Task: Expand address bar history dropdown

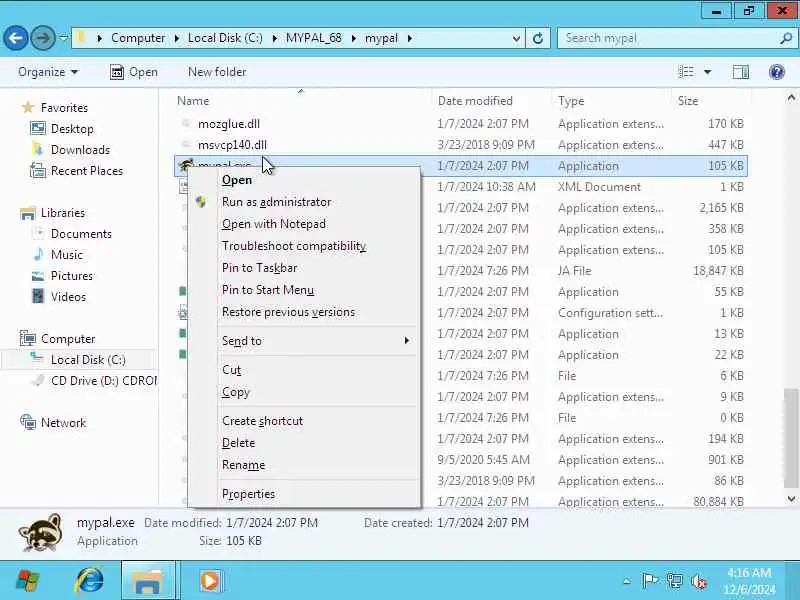Action: click(516, 38)
